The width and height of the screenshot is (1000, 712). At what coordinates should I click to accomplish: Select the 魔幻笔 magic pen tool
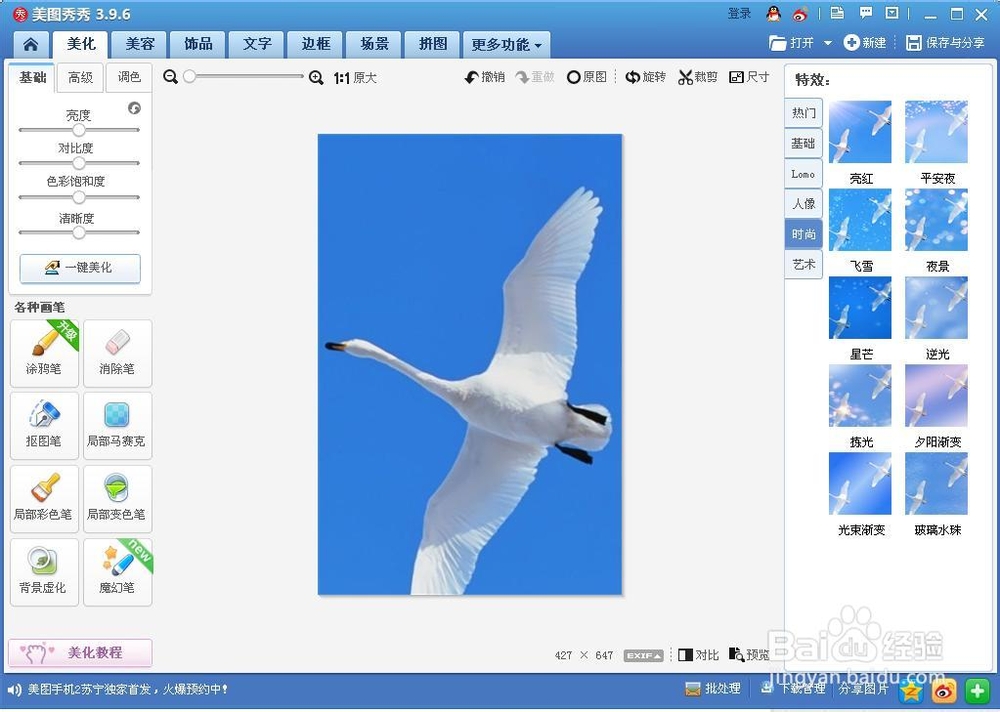117,572
